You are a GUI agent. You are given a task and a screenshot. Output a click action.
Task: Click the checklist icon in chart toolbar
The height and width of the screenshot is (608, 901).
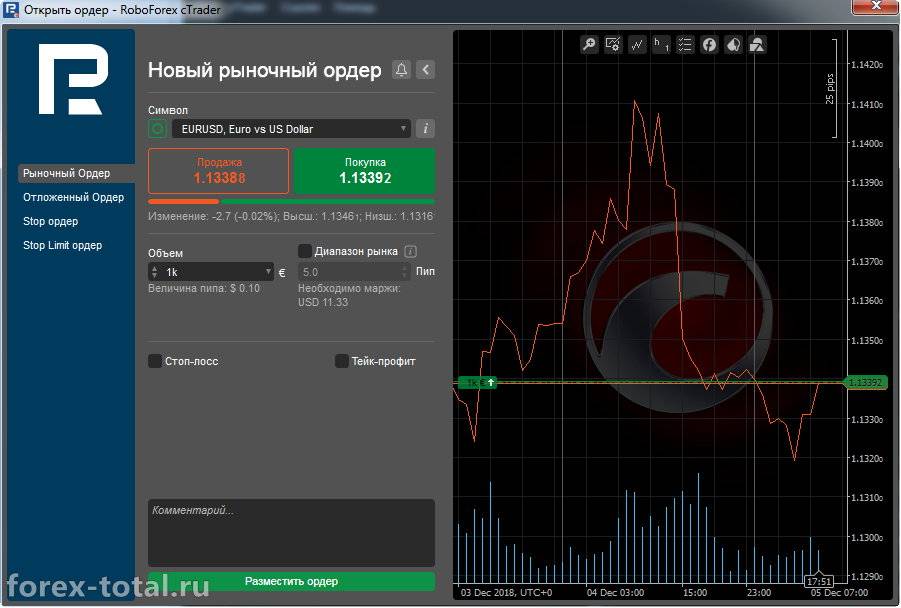pos(685,44)
